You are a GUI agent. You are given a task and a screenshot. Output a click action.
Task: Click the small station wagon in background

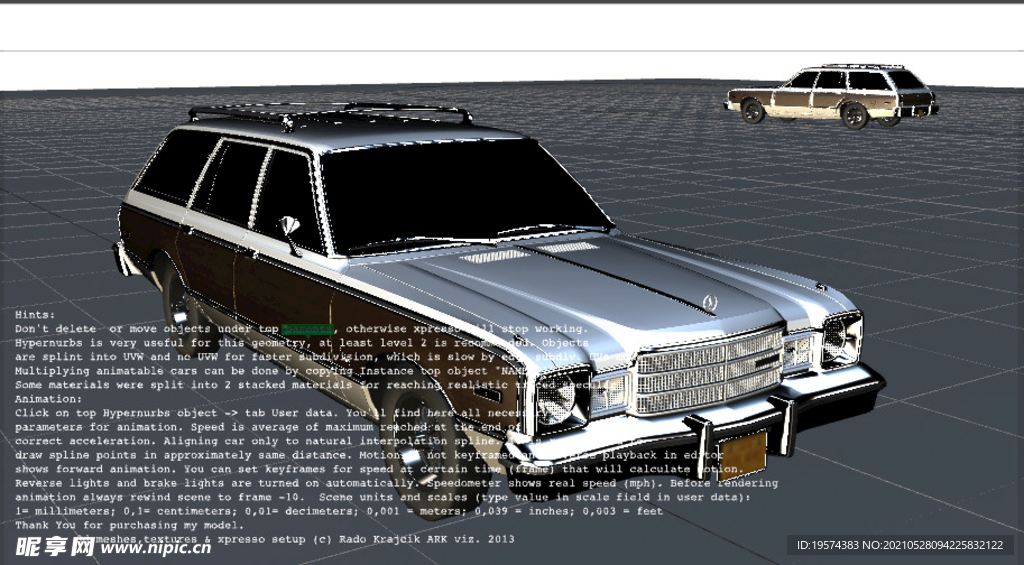click(832, 96)
